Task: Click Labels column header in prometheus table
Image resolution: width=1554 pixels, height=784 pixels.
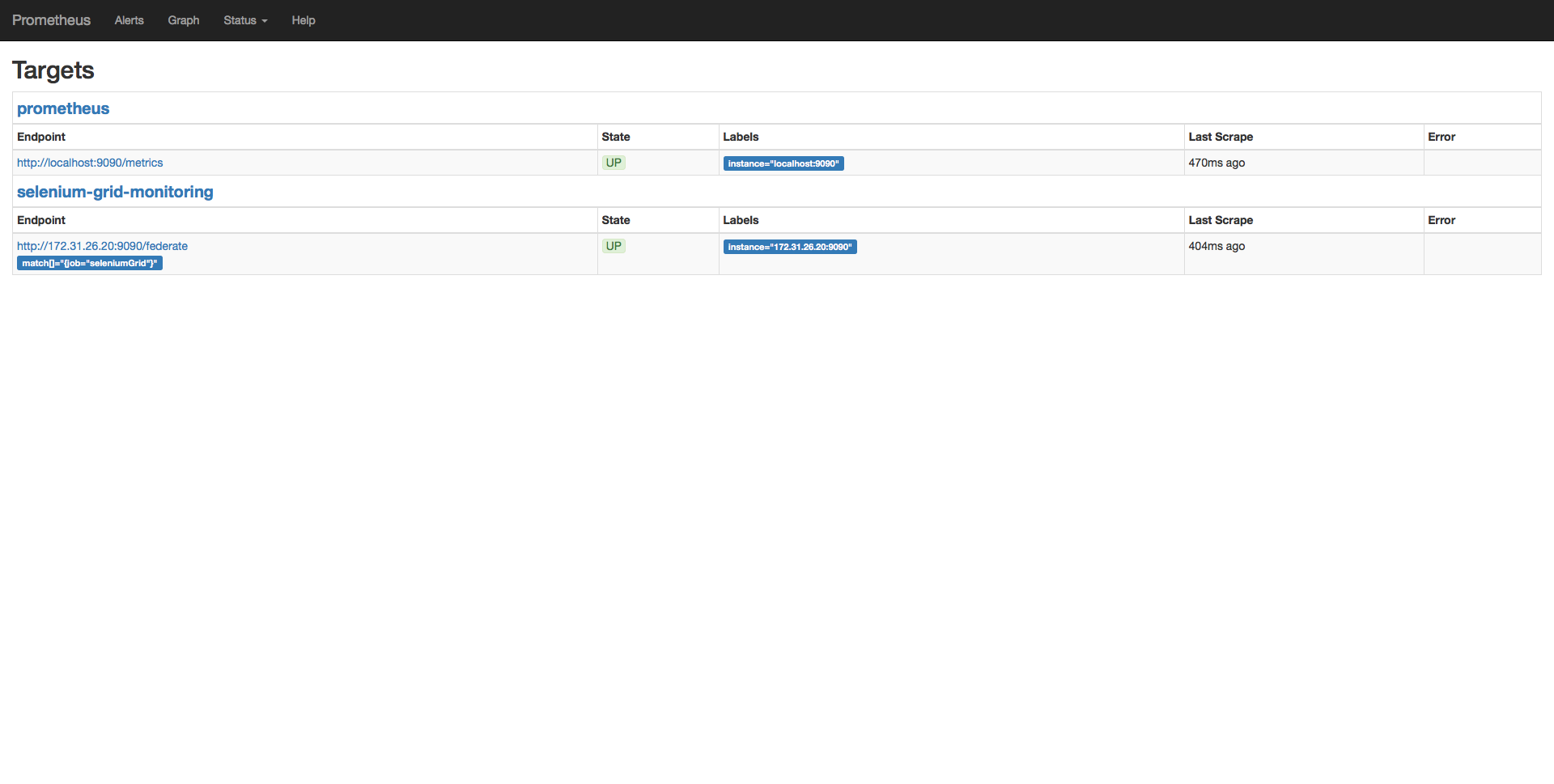Action: click(x=741, y=137)
